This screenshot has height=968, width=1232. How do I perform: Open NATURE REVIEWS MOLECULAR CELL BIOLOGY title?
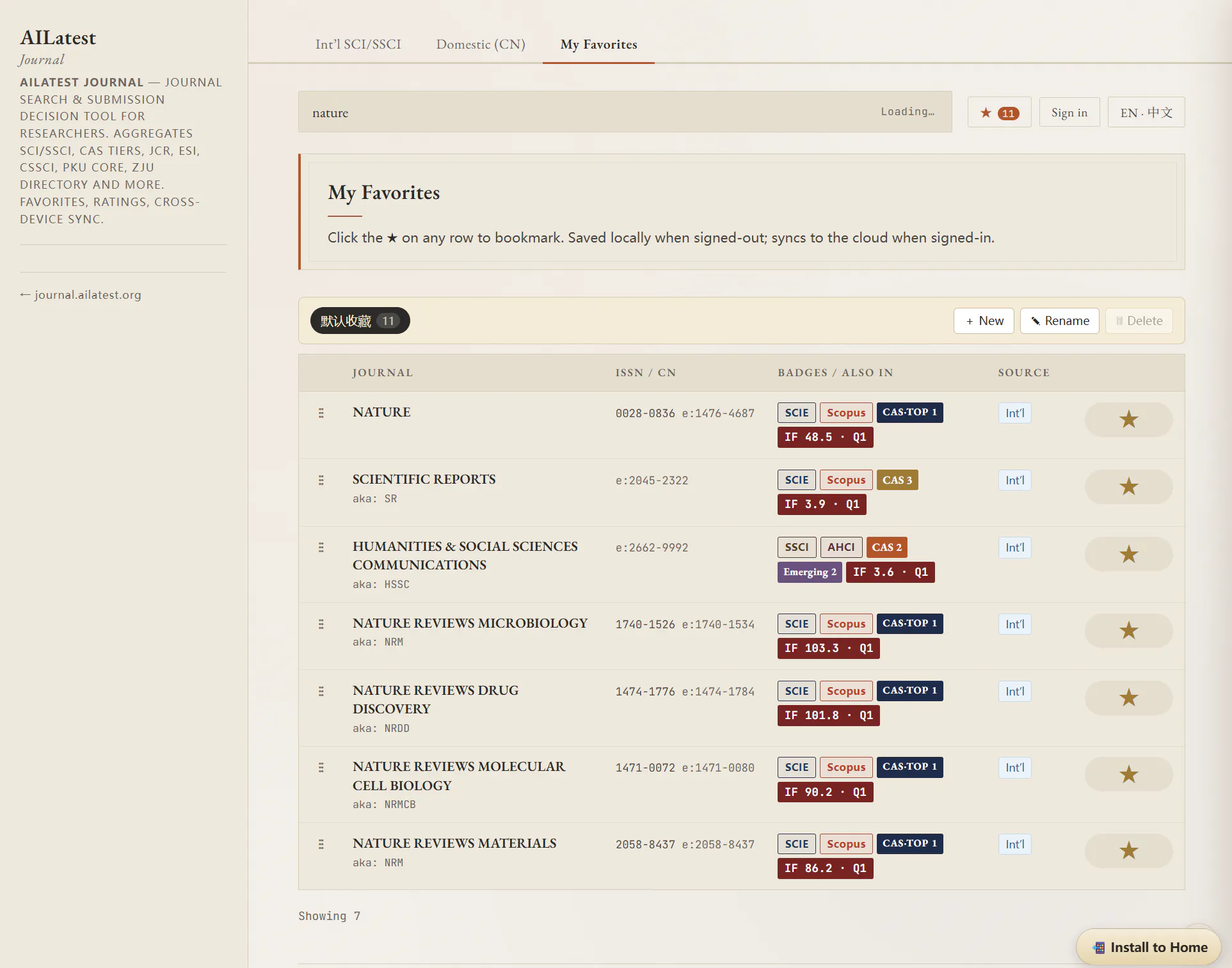pyautogui.click(x=459, y=775)
